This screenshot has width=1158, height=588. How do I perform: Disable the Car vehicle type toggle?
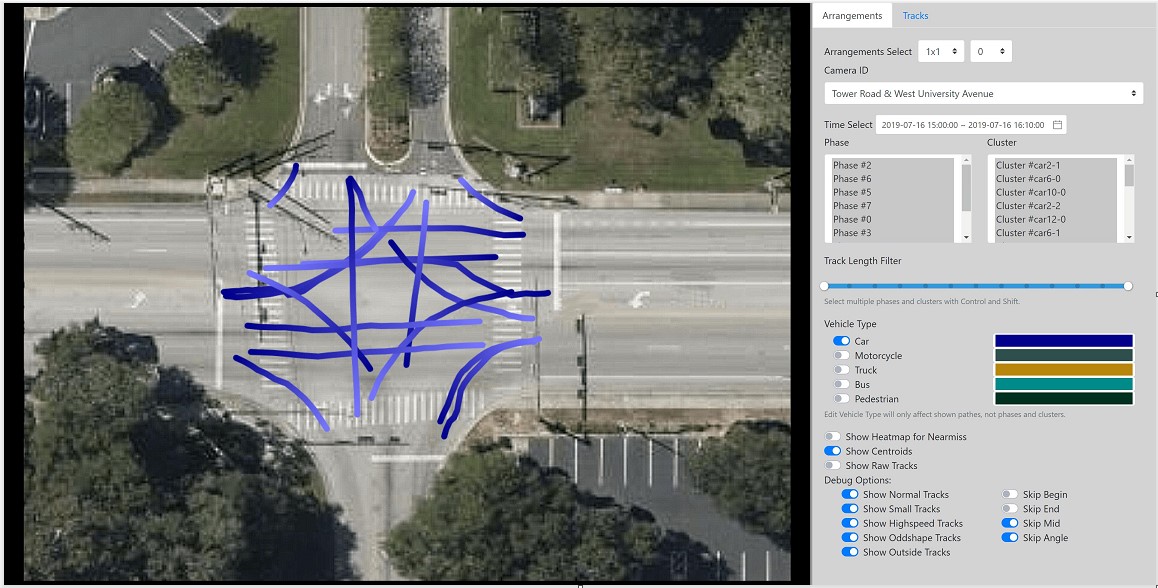pos(841,341)
